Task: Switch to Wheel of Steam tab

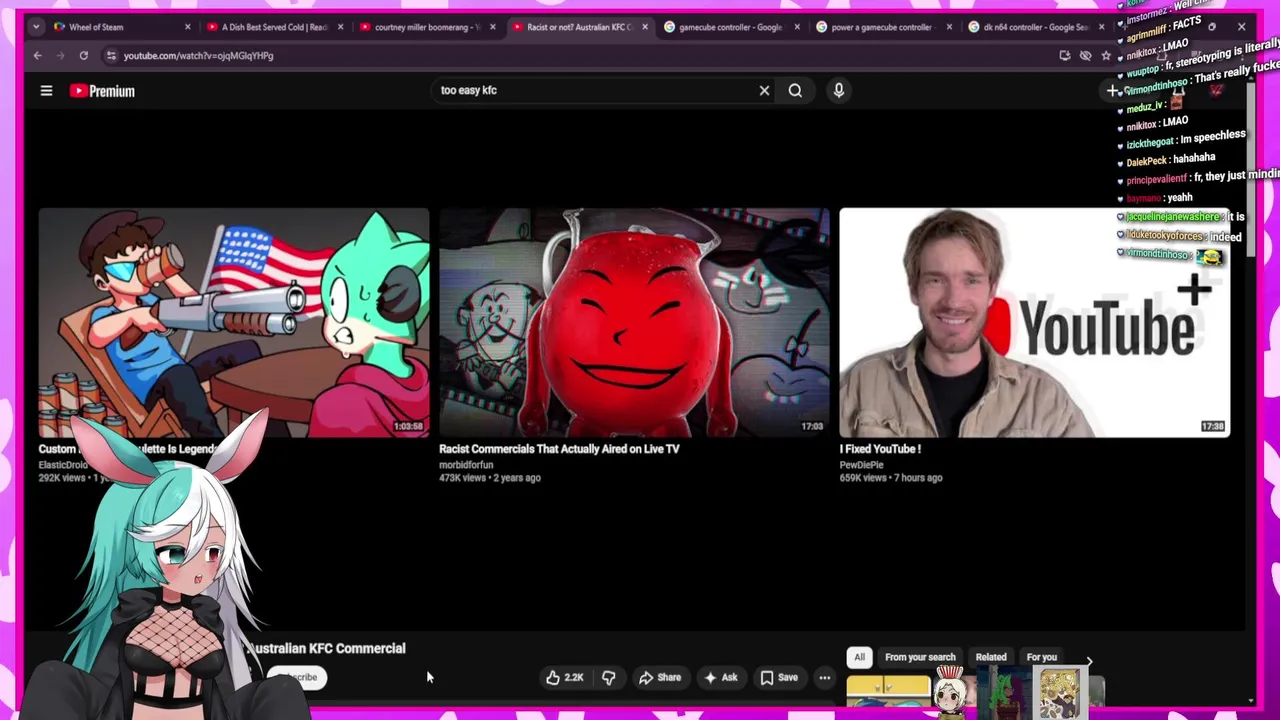Action: (120, 27)
